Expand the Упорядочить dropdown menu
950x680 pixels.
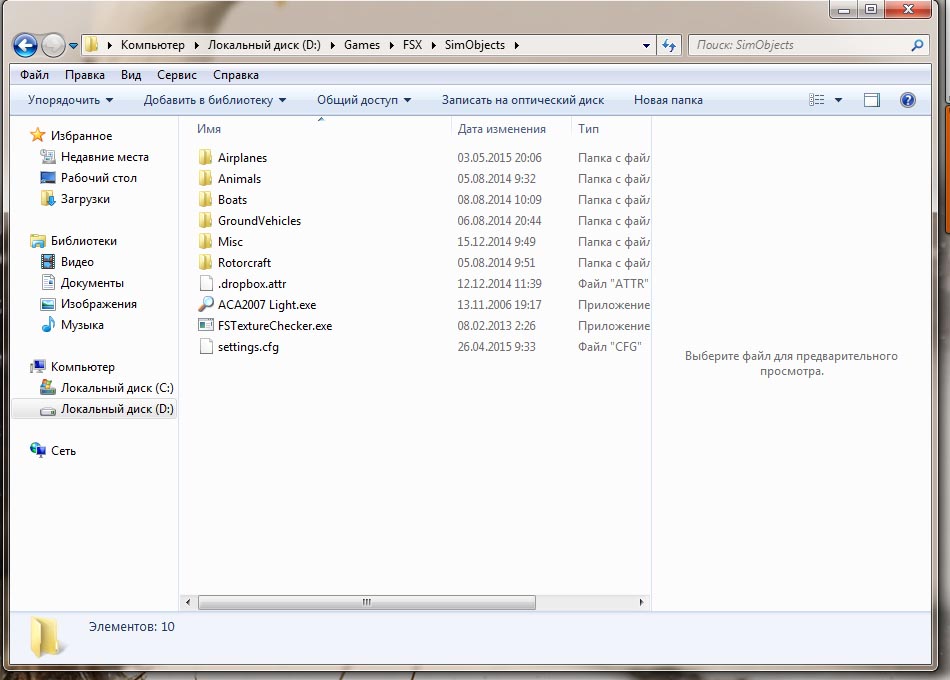pyautogui.click(x=70, y=100)
